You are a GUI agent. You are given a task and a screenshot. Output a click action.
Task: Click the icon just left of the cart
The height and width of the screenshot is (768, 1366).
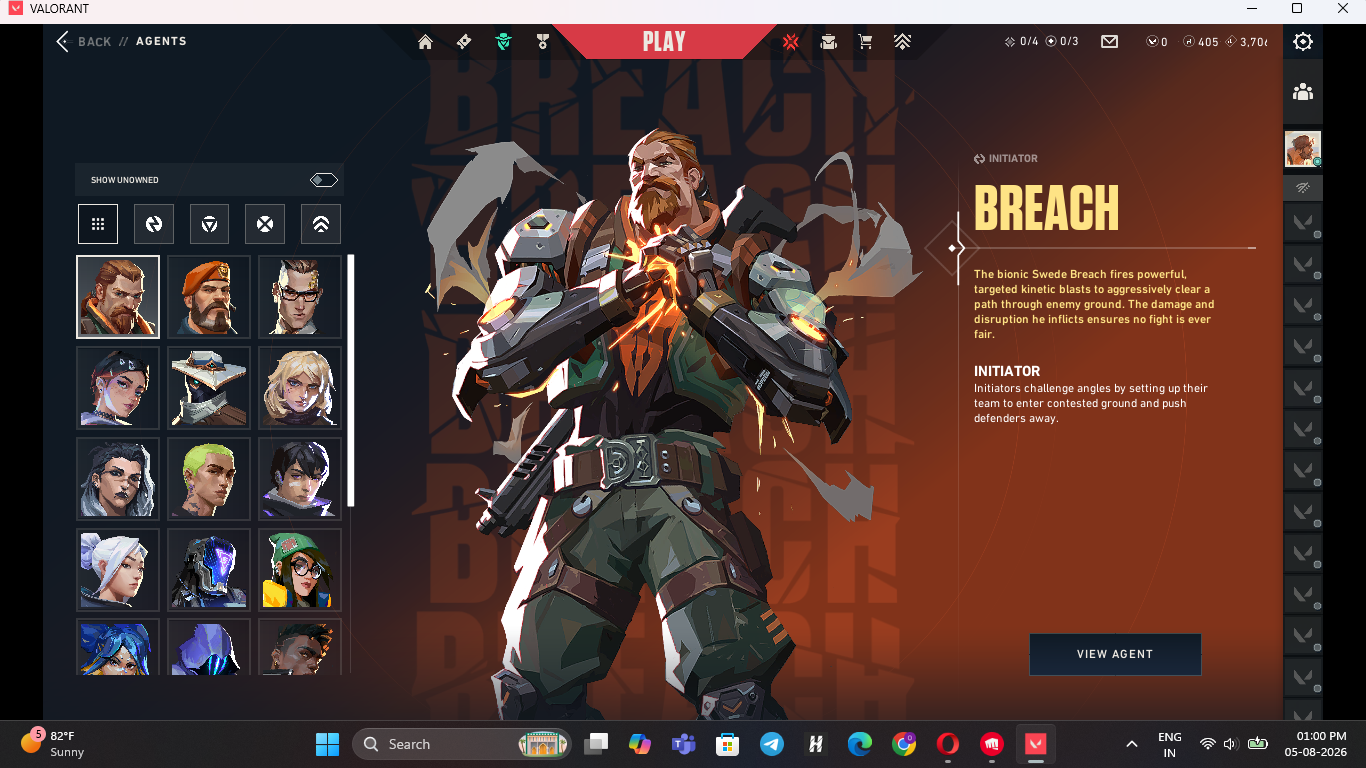pos(828,42)
